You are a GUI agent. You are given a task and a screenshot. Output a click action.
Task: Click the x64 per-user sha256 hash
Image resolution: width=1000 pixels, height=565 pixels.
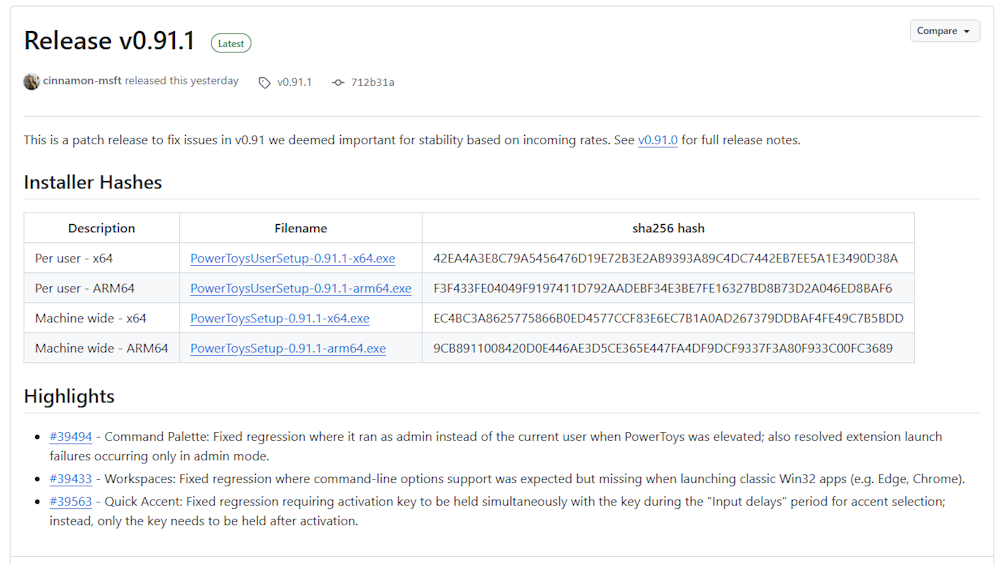pyautogui.click(x=665, y=258)
